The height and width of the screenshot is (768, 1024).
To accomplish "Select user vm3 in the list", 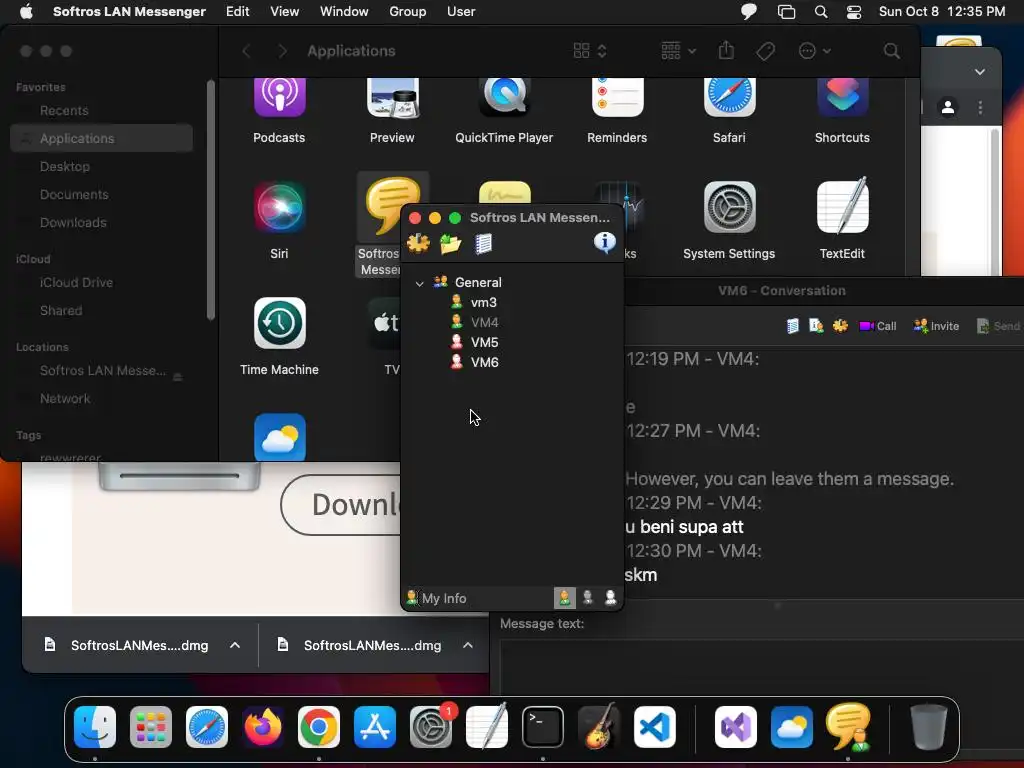I will 483,302.
